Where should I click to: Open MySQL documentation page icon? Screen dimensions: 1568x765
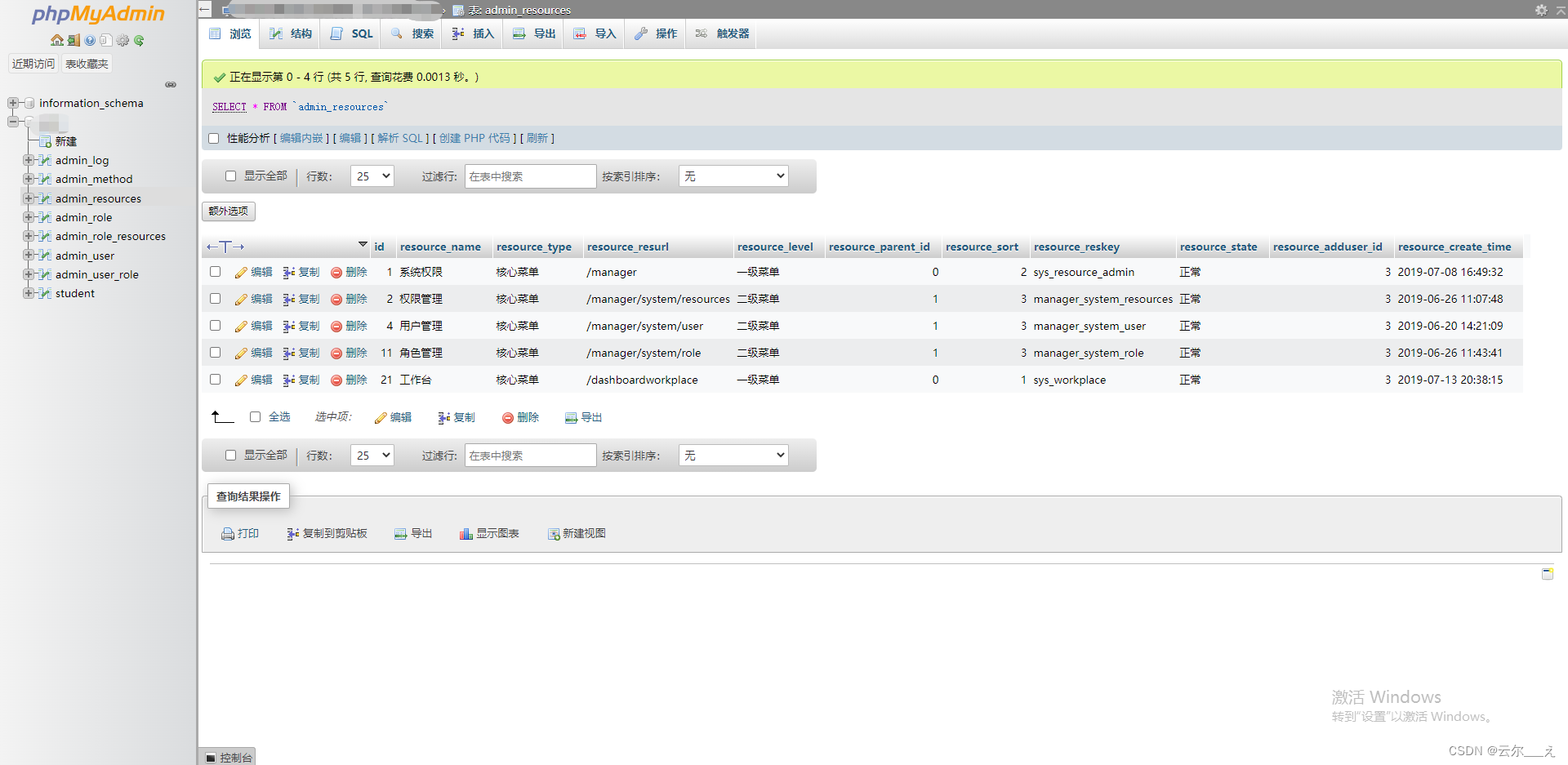click(x=106, y=40)
